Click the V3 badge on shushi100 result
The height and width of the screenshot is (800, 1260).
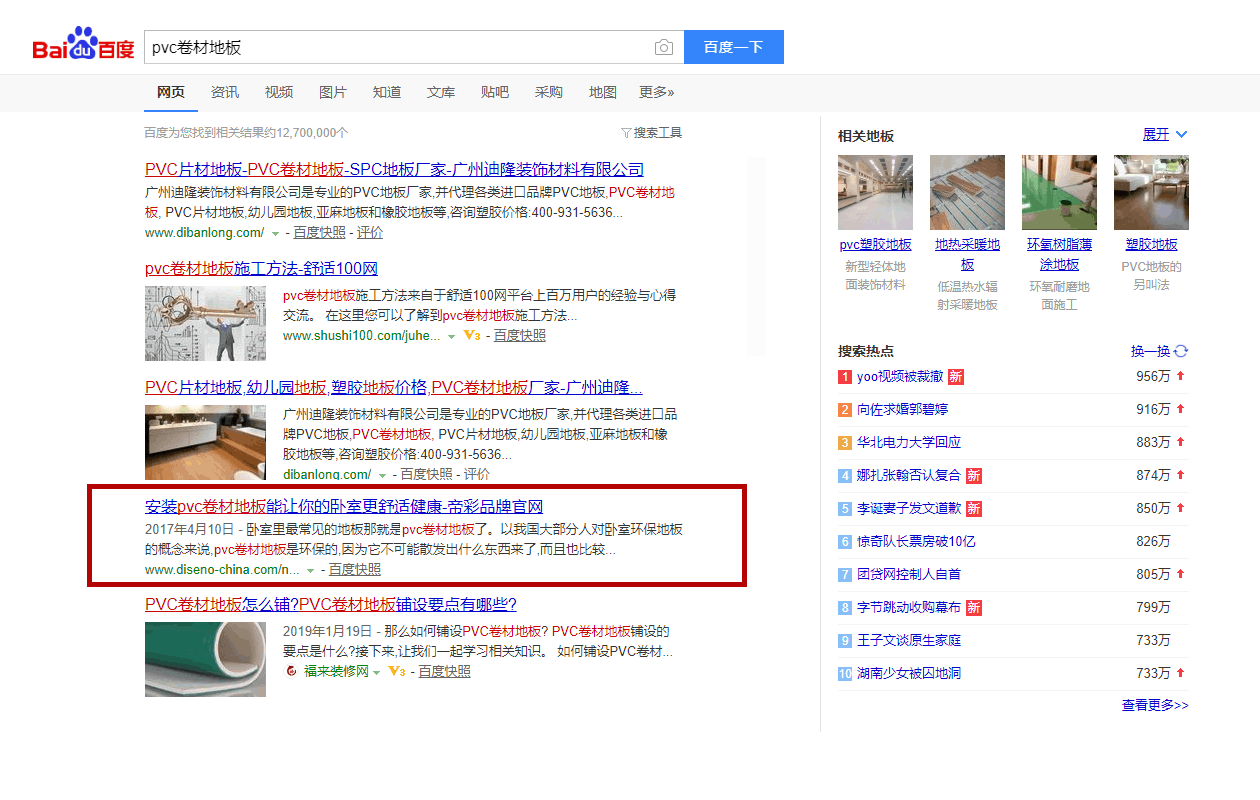[472, 336]
